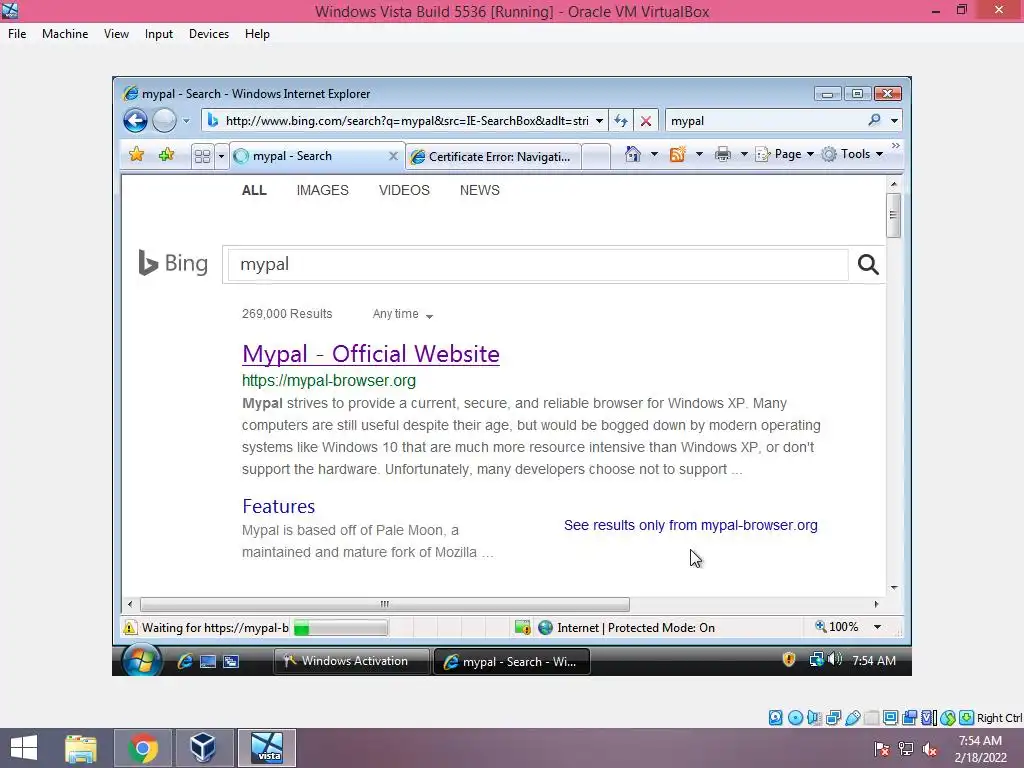Click VirtualBox USB status icon

(x=853, y=718)
